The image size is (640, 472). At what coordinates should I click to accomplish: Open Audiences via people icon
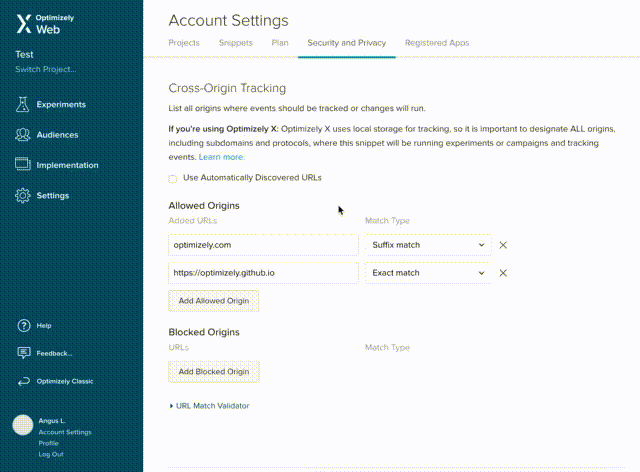point(22,135)
